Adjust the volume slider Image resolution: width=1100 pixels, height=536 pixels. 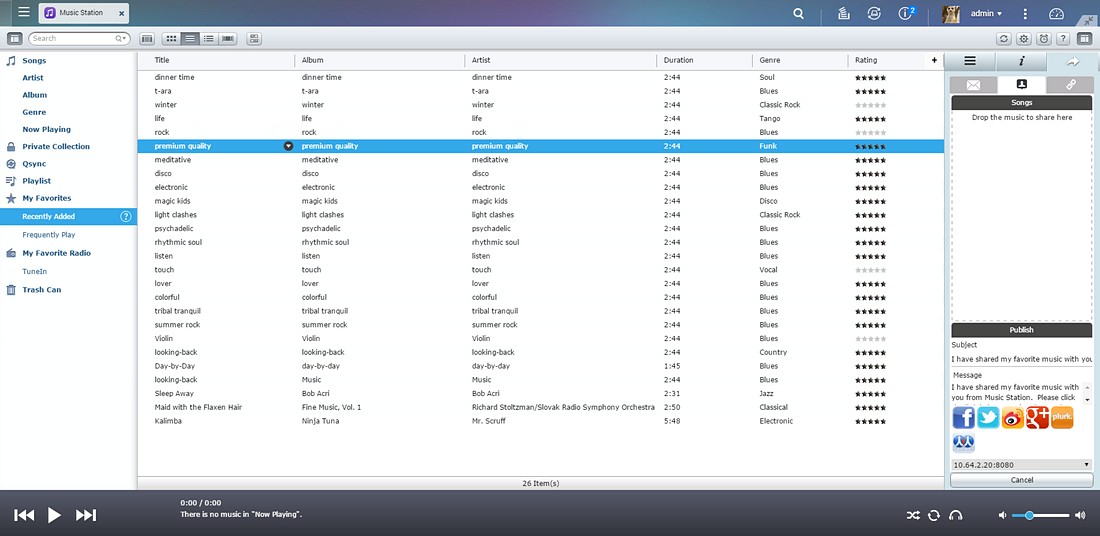pyautogui.click(x=1040, y=516)
